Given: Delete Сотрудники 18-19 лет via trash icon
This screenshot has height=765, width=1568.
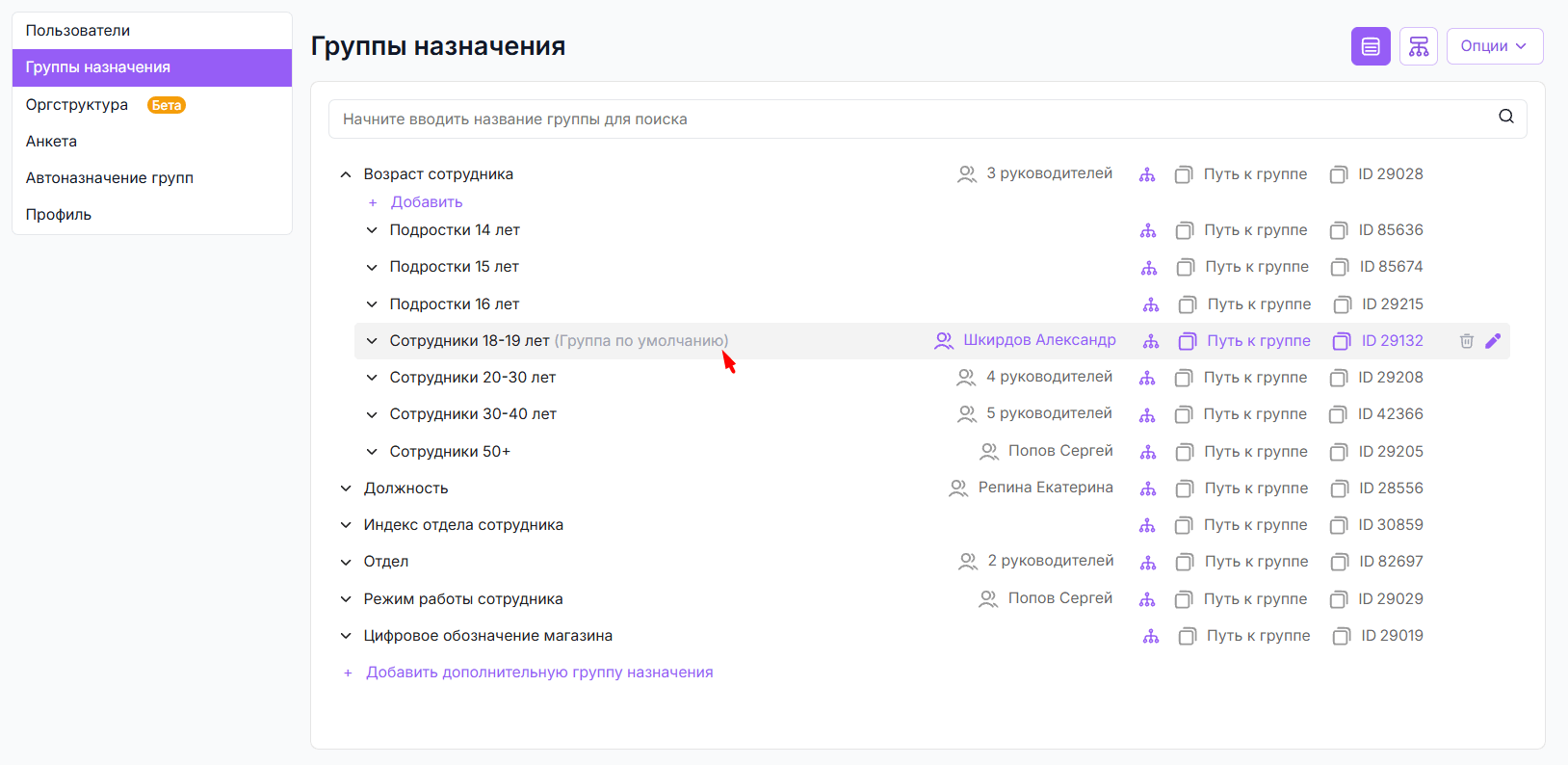Looking at the screenshot, I should 1467,341.
